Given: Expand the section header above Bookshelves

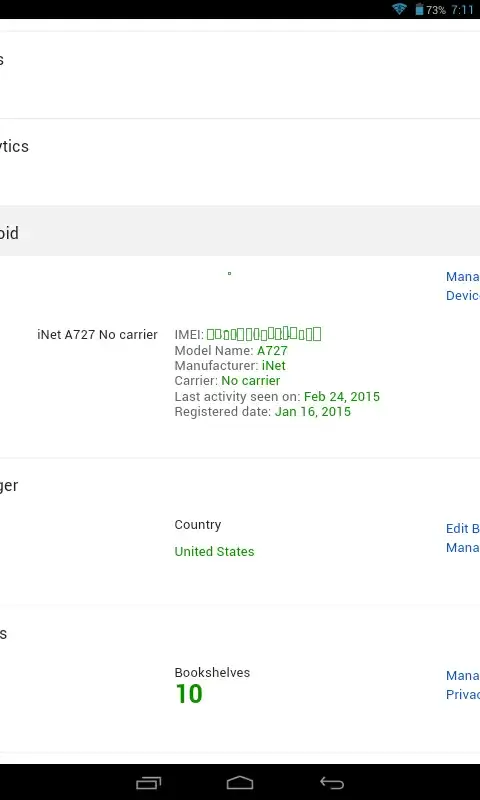Looking at the screenshot, I should point(240,634).
